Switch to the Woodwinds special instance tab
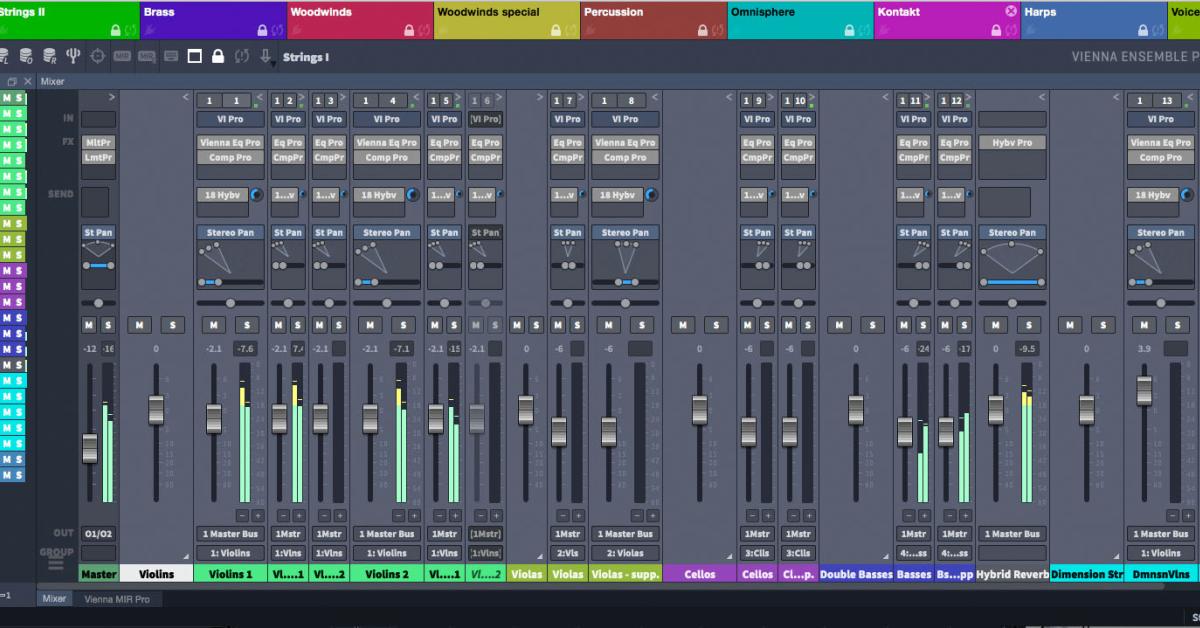The width and height of the screenshot is (1200, 628). tap(506, 19)
